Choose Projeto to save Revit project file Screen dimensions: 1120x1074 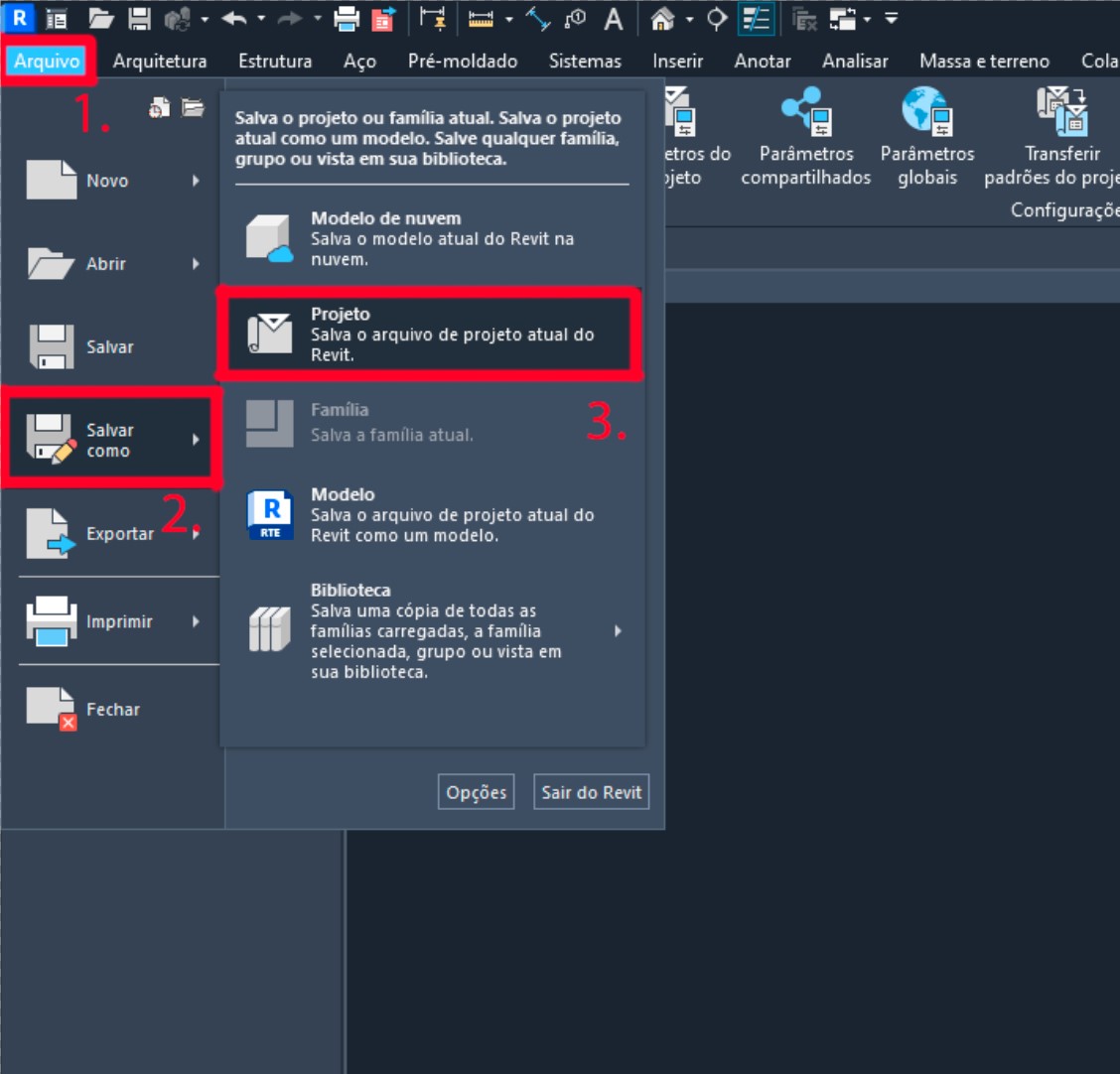point(432,334)
